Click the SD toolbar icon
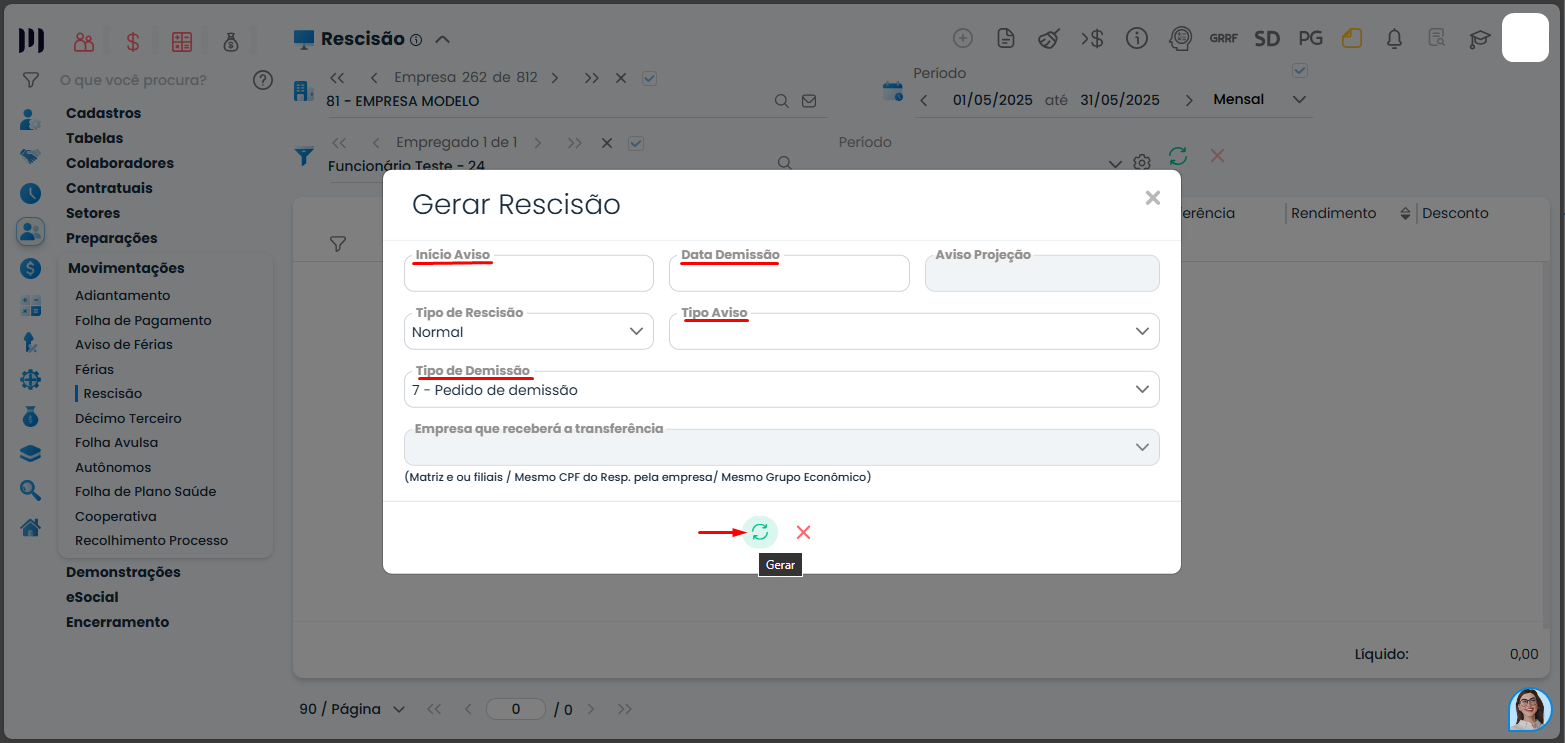Screen dimensions: 1565x743 1267,39
